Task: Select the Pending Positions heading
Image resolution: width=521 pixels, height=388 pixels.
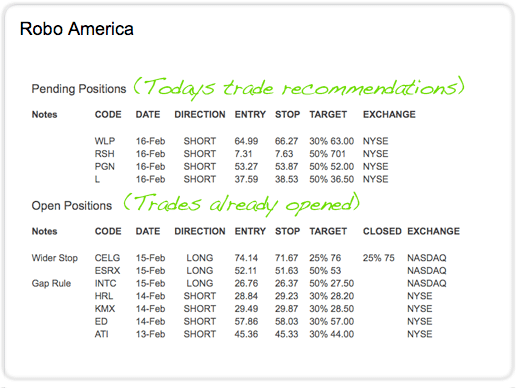Action: [x=79, y=89]
